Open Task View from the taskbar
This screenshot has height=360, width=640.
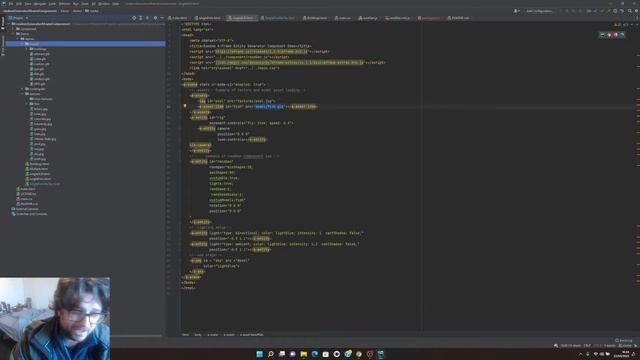click(x=282, y=354)
